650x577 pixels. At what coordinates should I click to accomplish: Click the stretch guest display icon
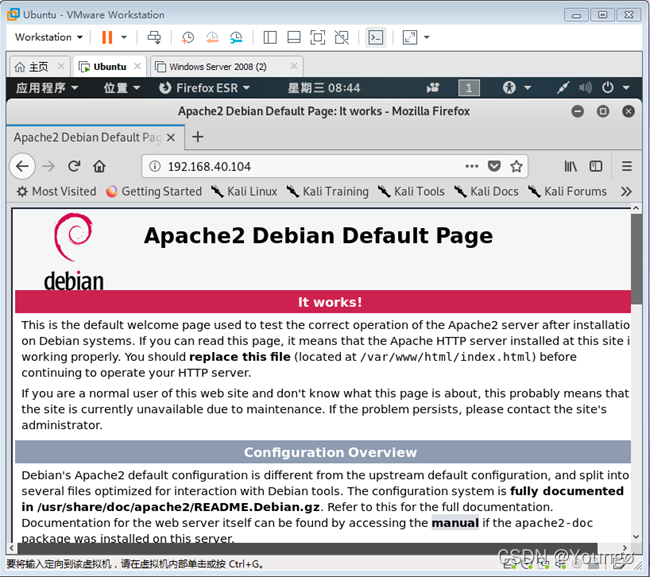[410, 38]
